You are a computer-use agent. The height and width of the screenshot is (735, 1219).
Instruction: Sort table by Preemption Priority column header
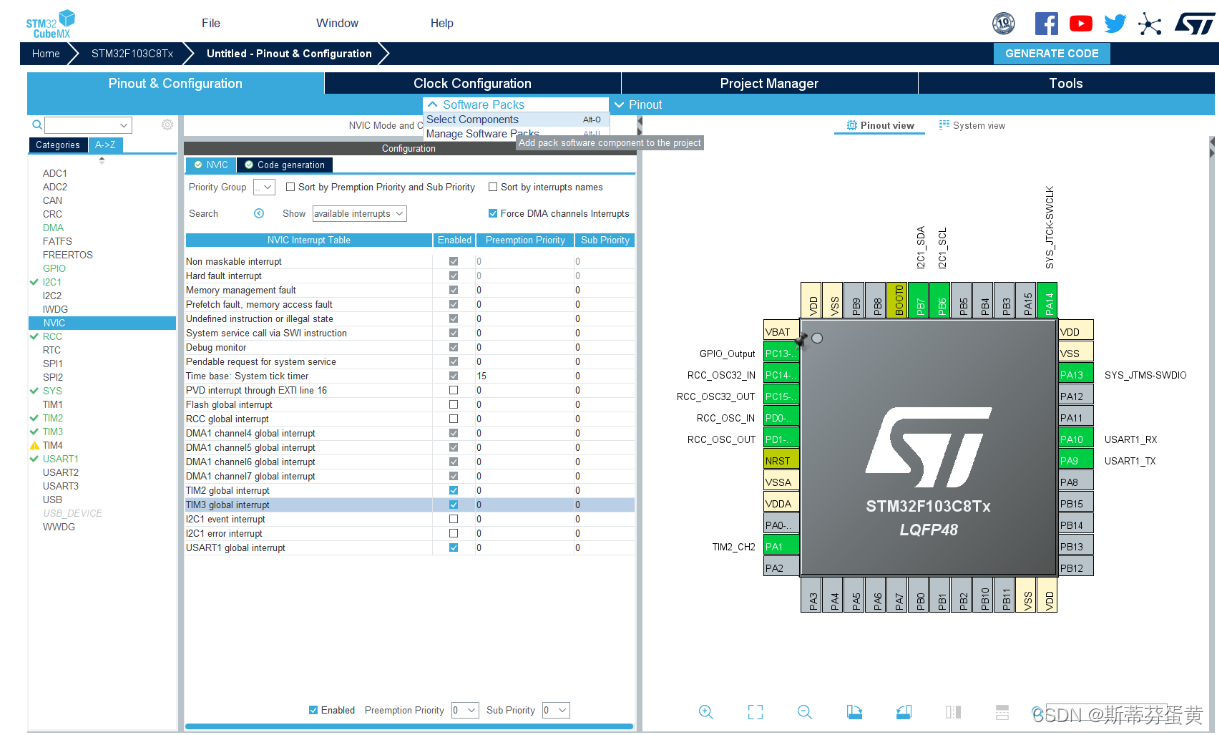[525, 240]
